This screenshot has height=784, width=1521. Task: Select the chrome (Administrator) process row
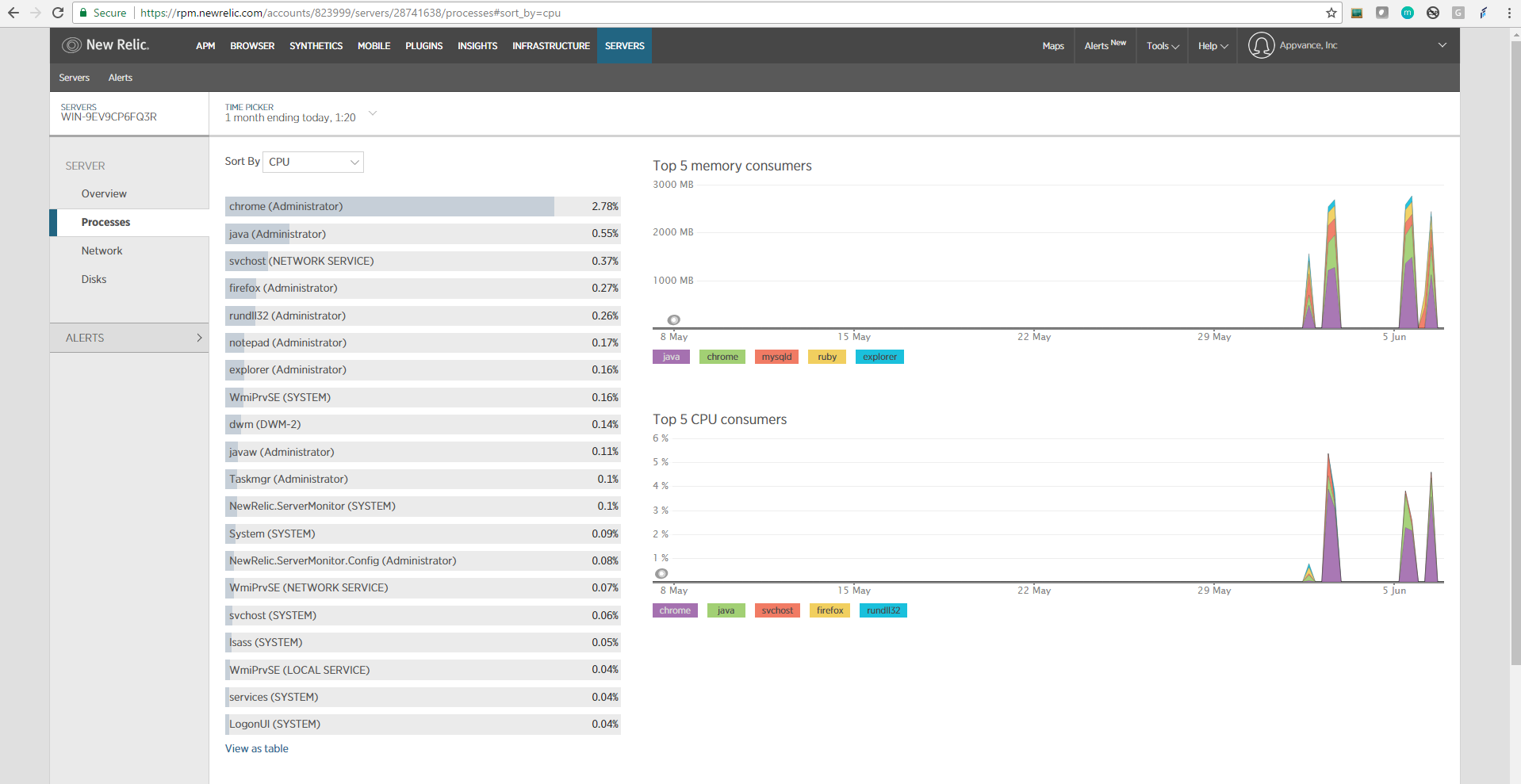[x=423, y=206]
